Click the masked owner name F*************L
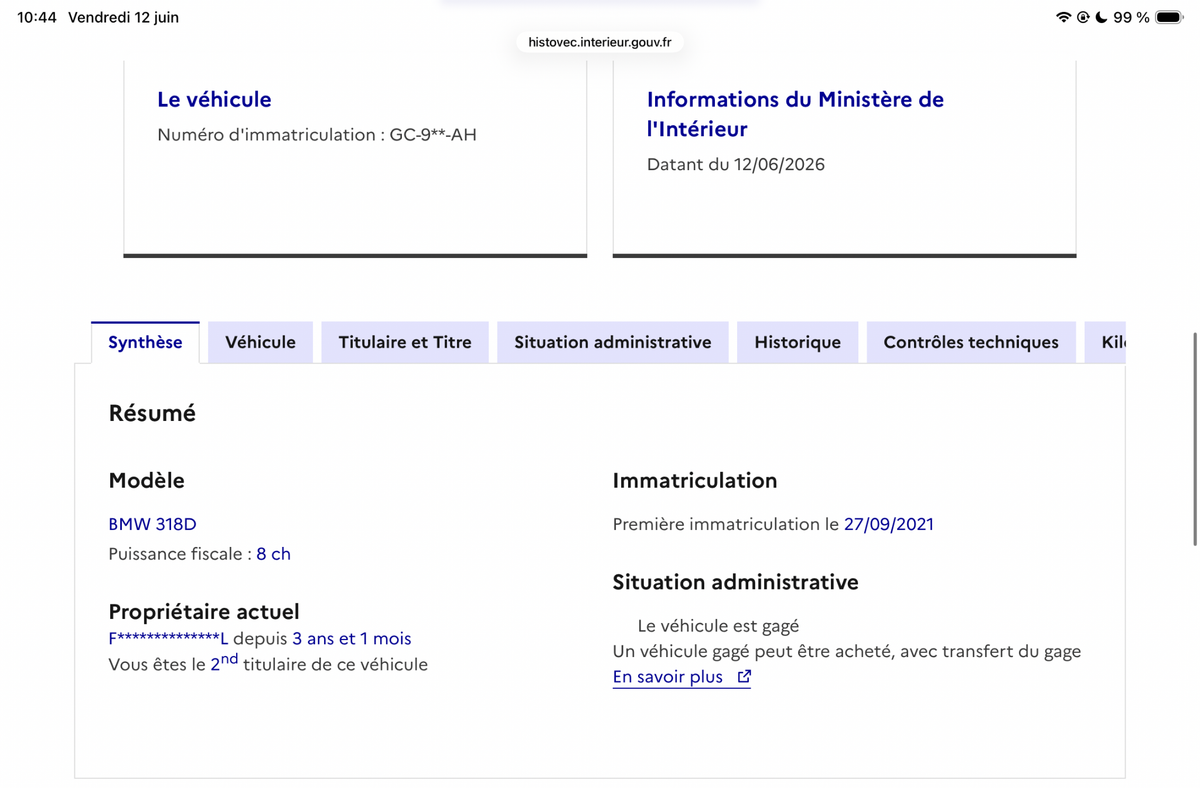Screen dimensions: 1200x788 [x=168, y=638]
